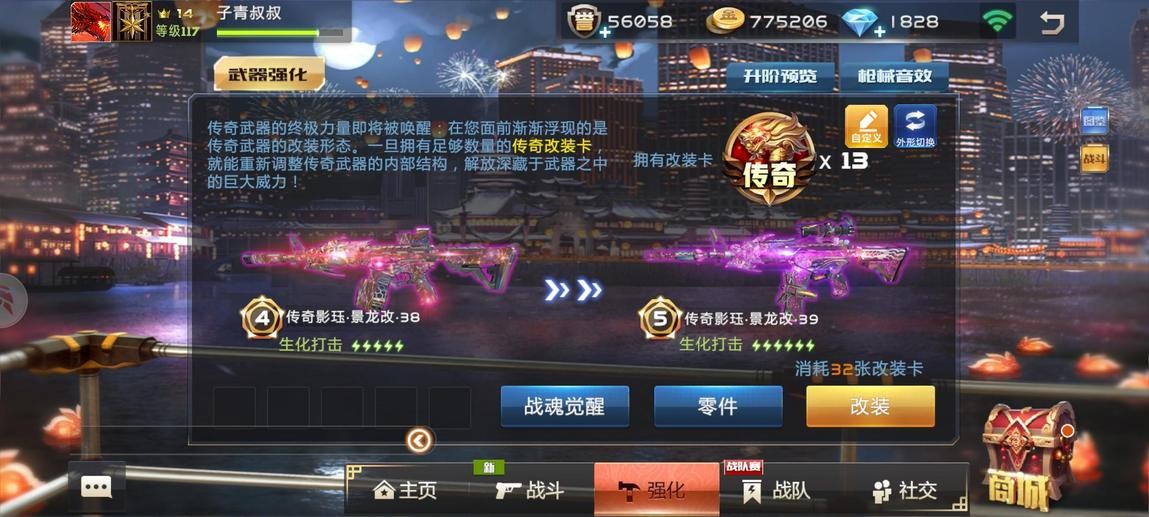
Task: Open the 战队 team tab
Action: 777,490
